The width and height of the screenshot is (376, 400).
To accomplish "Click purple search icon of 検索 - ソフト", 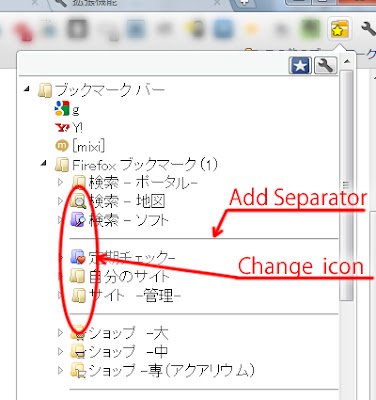I will [78, 220].
